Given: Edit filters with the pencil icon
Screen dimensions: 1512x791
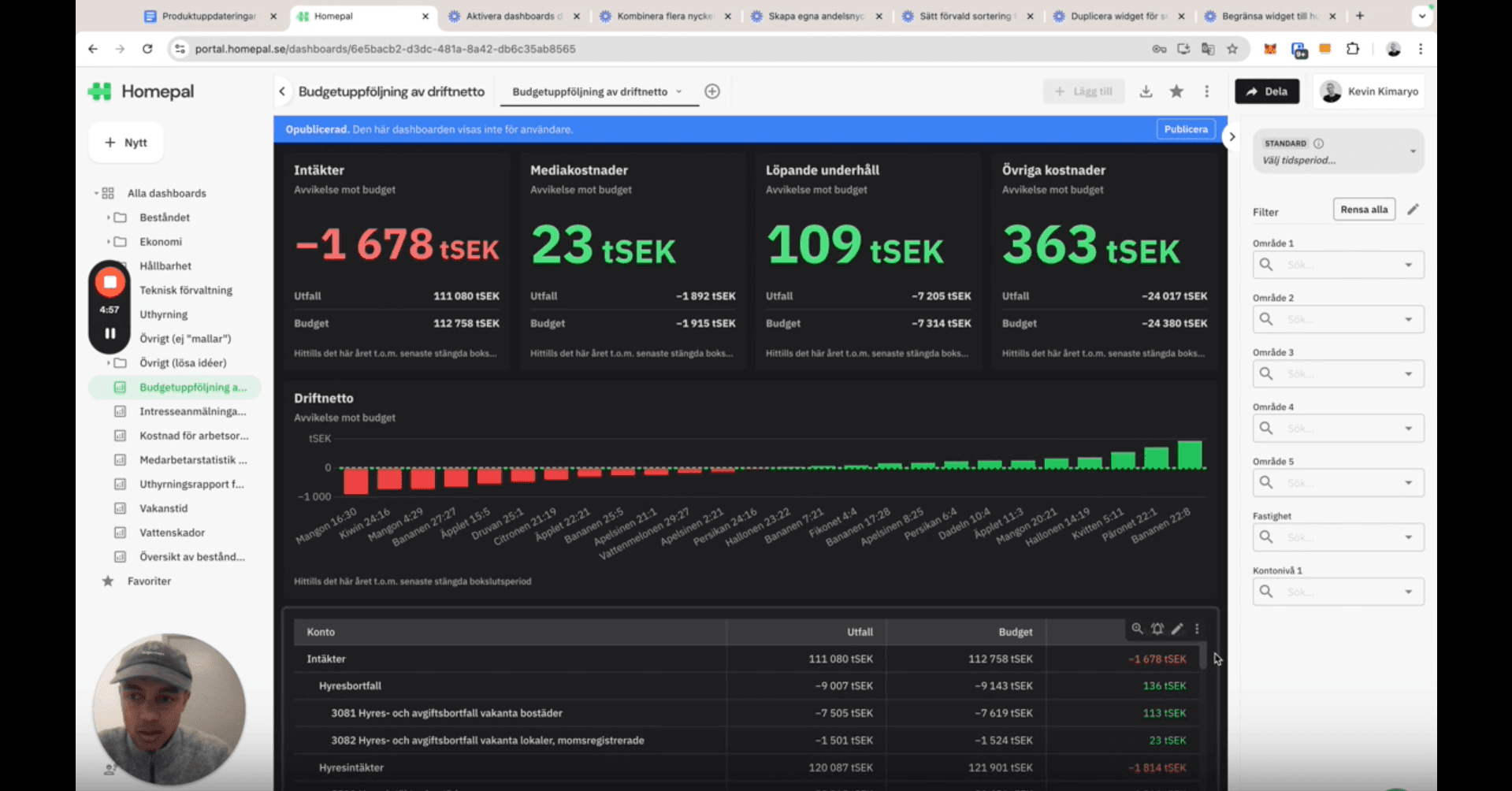Looking at the screenshot, I should click(x=1414, y=209).
